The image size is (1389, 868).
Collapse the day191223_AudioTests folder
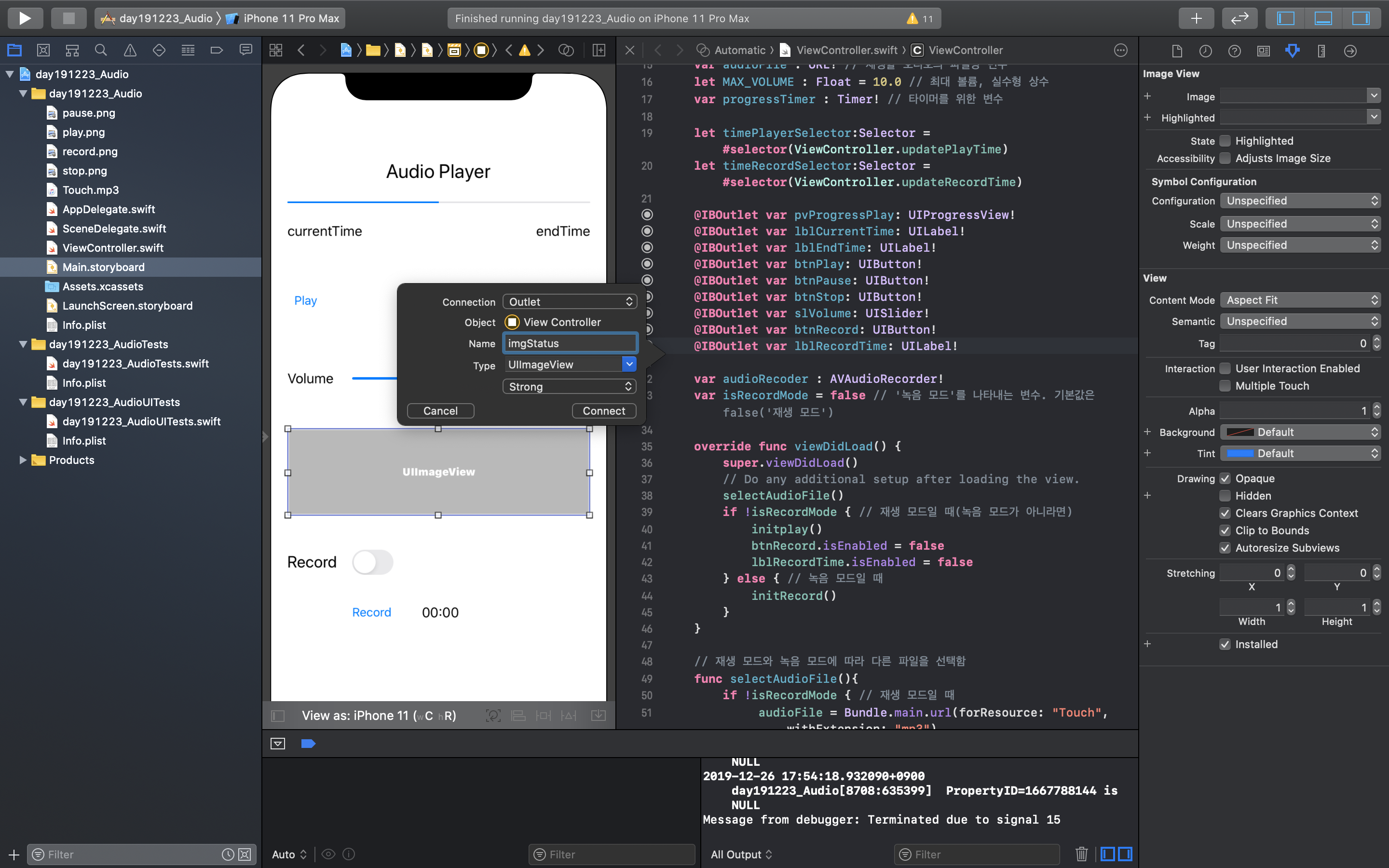click(x=23, y=344)
